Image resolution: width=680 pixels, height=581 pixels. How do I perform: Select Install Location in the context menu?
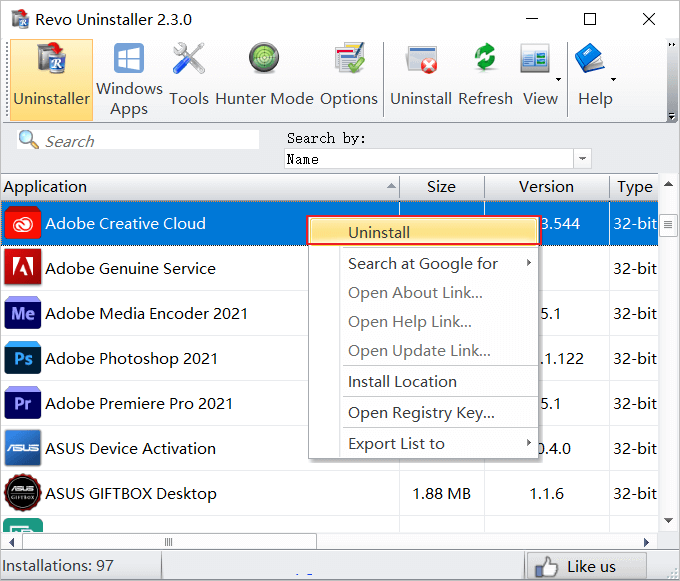pyautogui.click(x=402, y=381)
